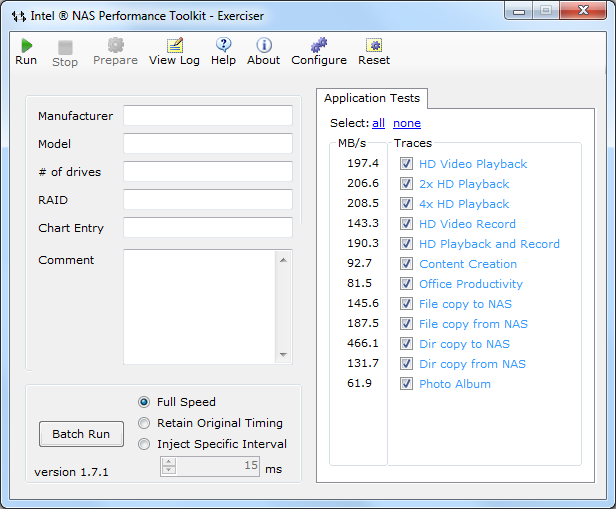
Task: Click the Chart Entry input field
Action: click(x=208, y=227)
